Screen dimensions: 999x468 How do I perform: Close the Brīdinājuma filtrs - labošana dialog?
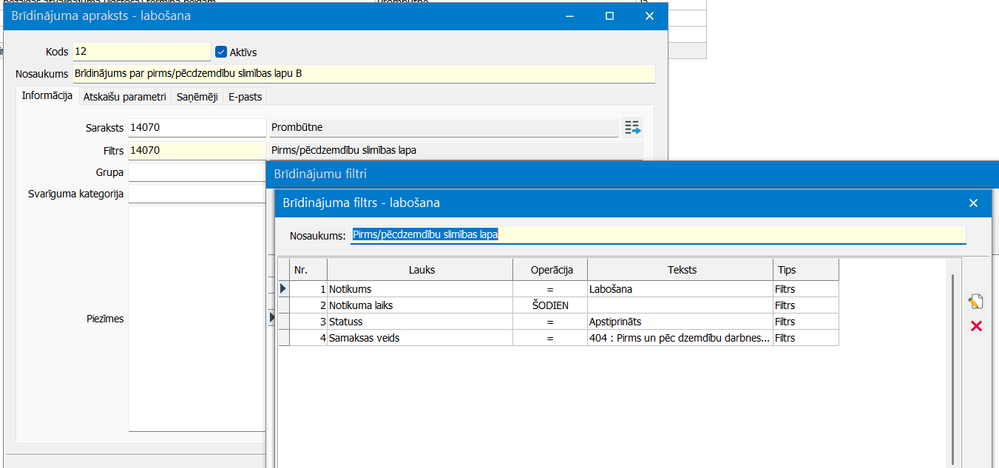(973, 203)
